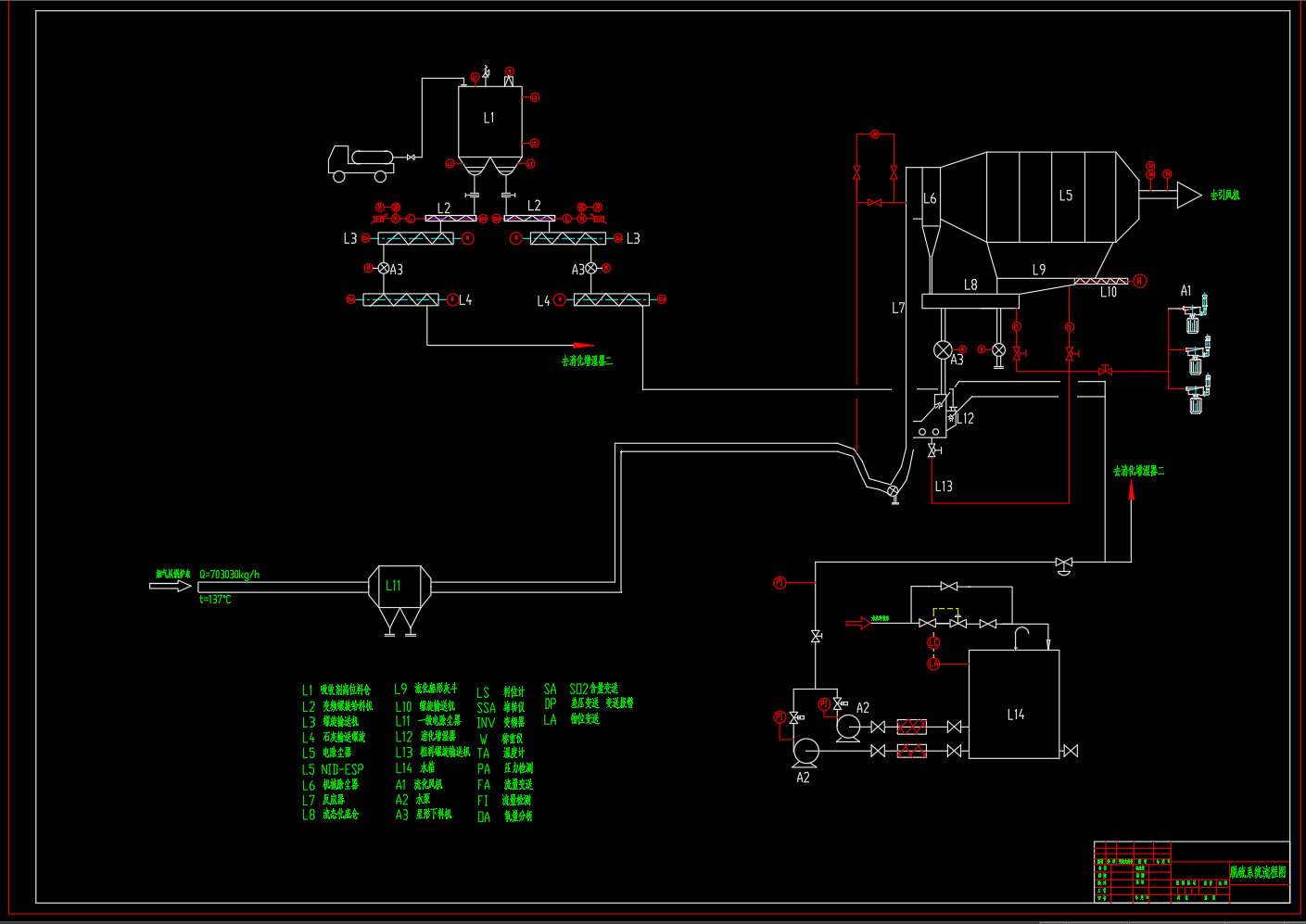Image resolution: width=1306 pixels, height=924 pixels.
Task: Click the L14 水箱 legend entry
Action: (x=415, y=768)
